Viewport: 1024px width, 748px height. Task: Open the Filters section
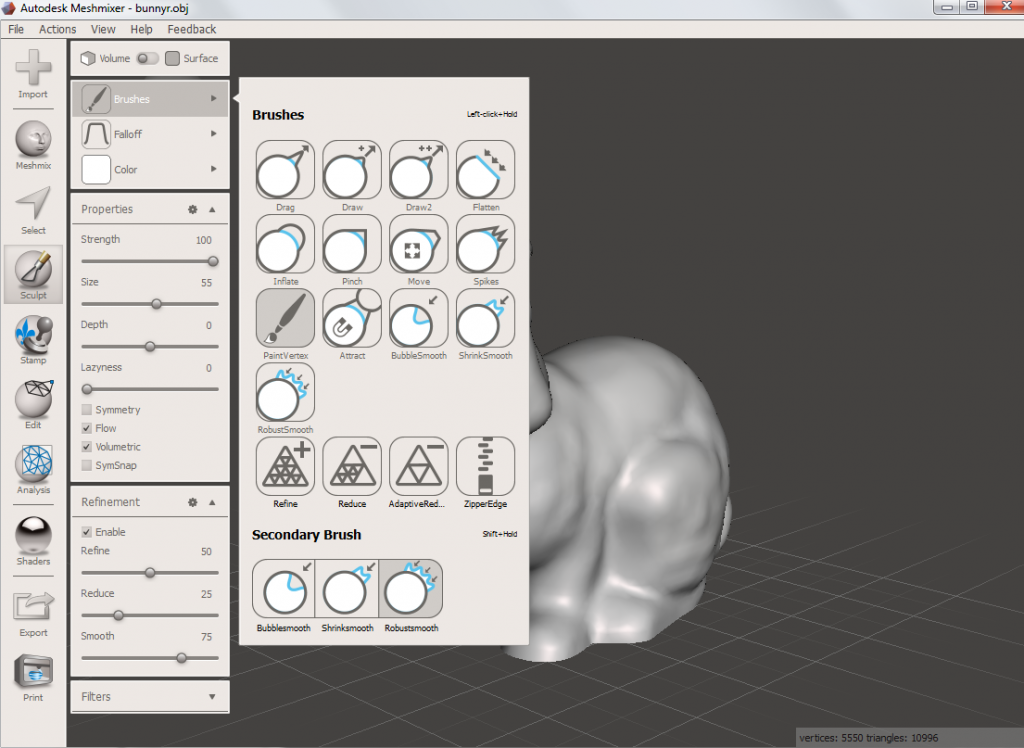(x=149, y=696)
